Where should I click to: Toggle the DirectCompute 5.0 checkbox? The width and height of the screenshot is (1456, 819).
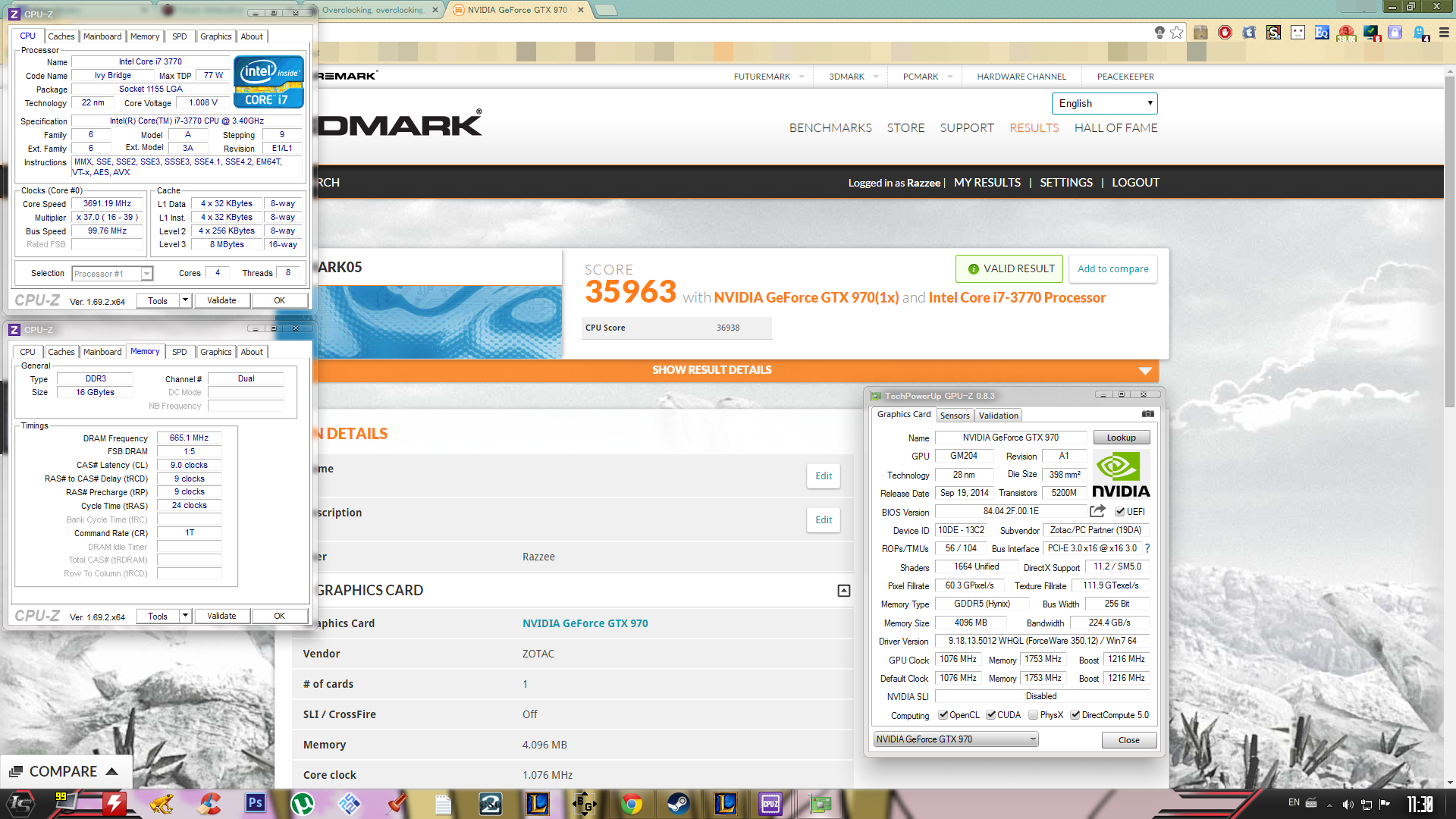[1075, 715]
